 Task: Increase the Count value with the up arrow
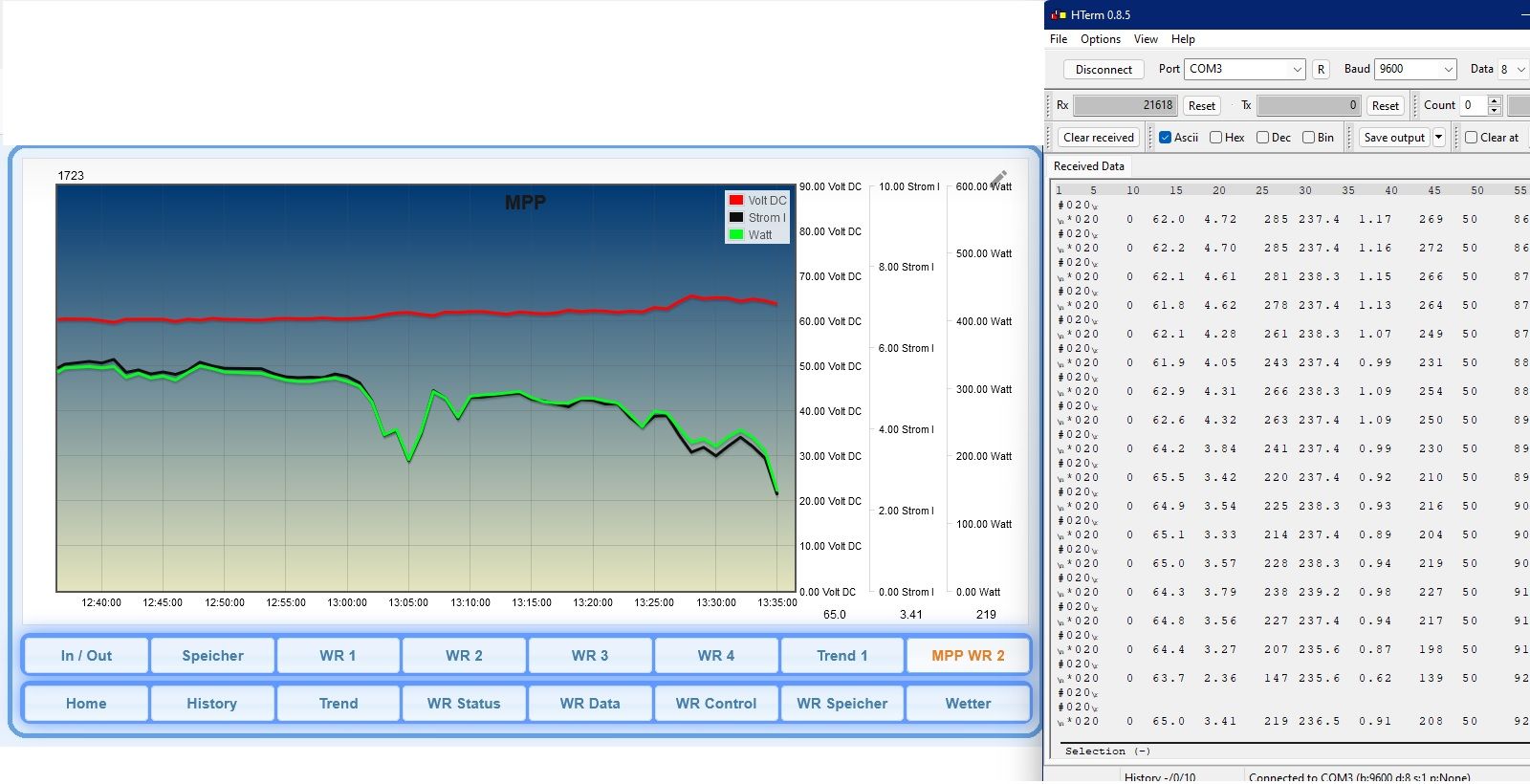[x=1495, y=100]
